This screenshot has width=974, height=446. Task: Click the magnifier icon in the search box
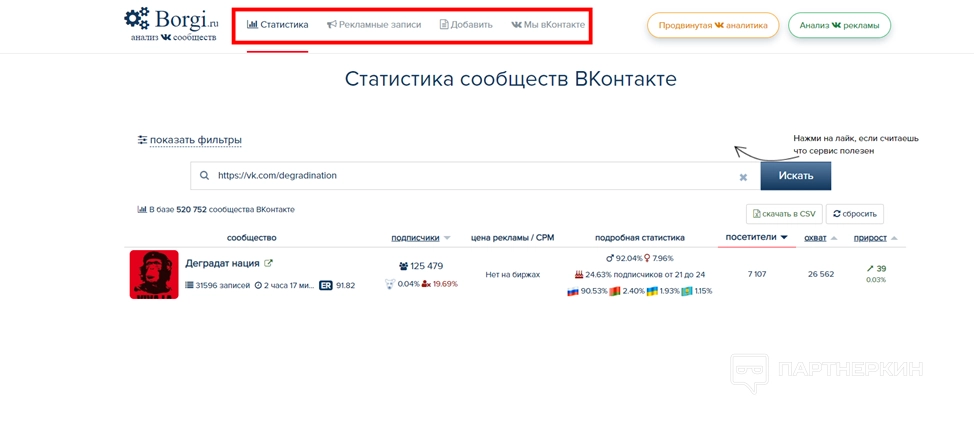[204, 176]
